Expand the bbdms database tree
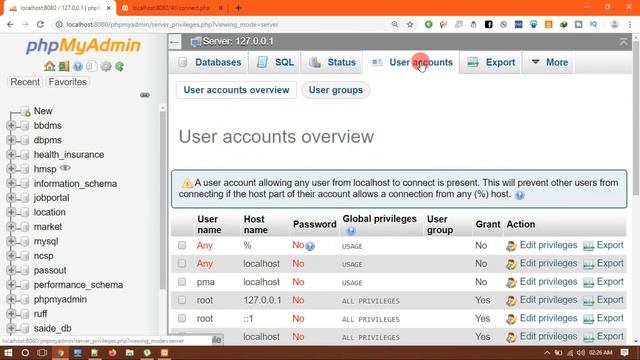 click(x=11, y=125)
